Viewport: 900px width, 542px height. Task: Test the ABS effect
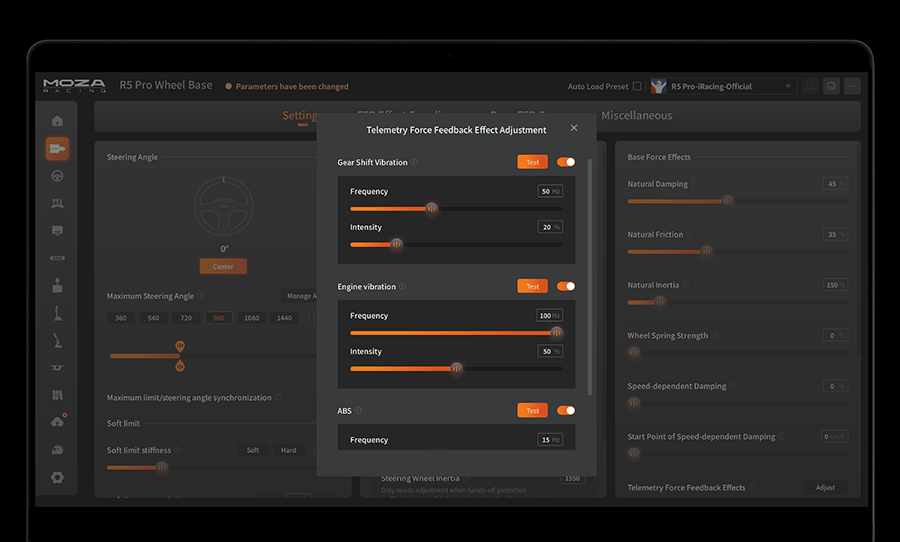coord(533,410)
